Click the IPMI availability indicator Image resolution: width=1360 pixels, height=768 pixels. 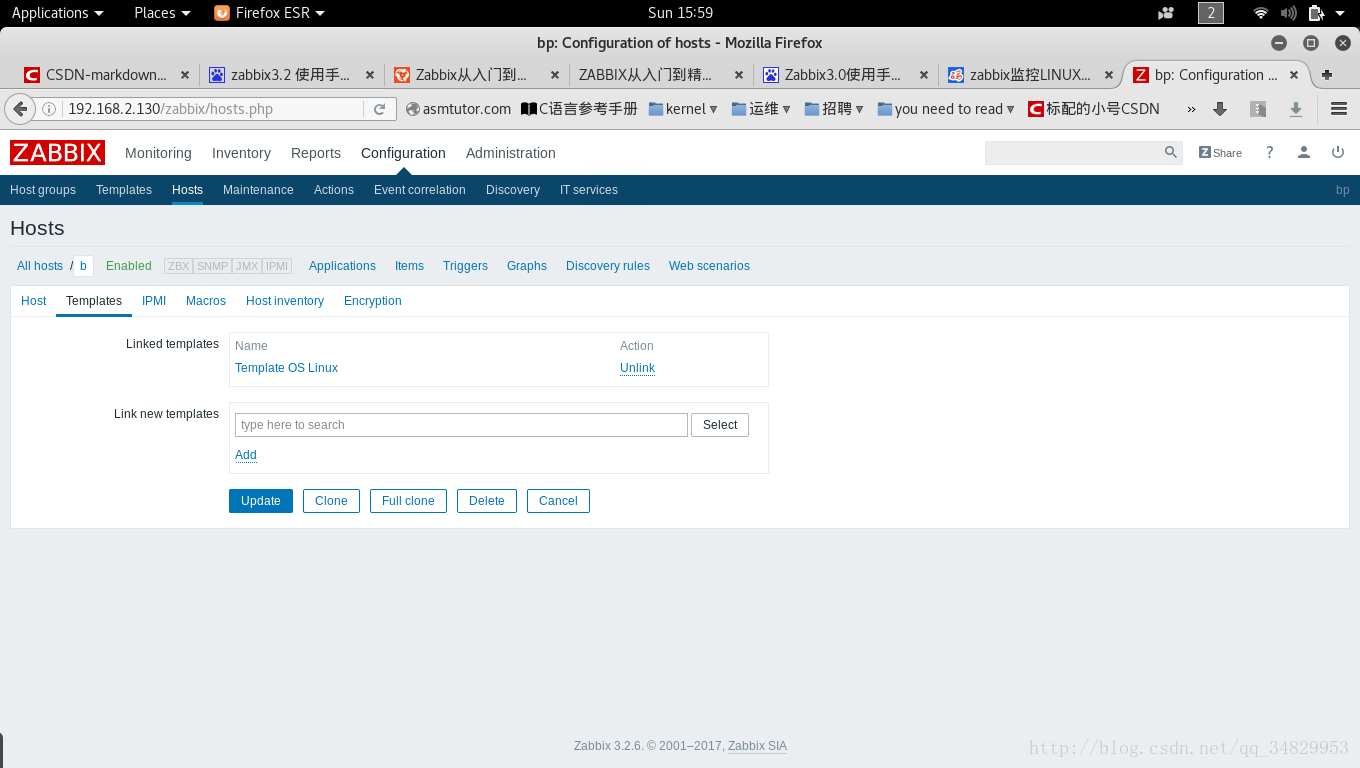tap(277, 266)
